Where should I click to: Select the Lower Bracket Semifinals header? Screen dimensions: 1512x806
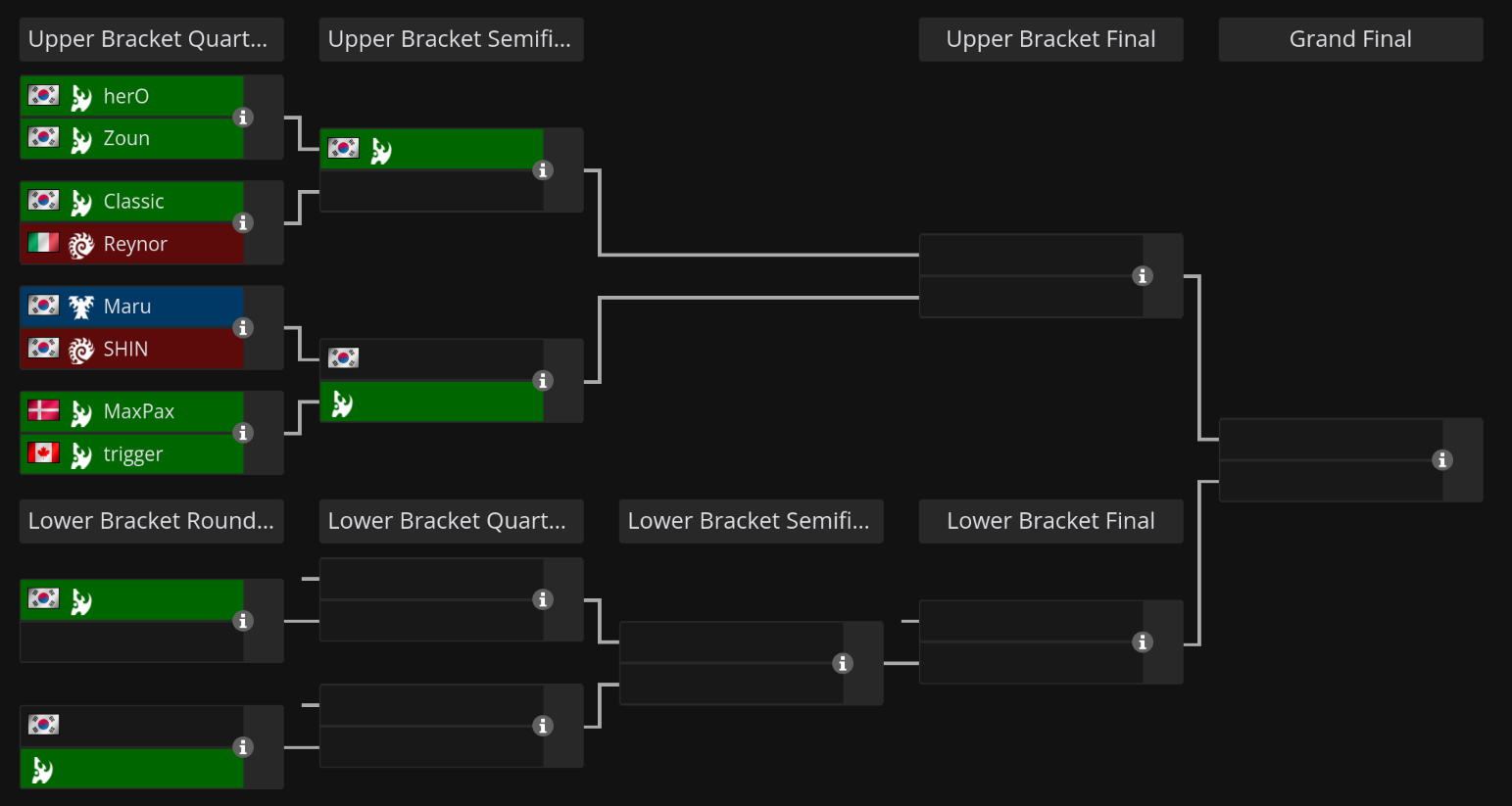coord(751,521)
